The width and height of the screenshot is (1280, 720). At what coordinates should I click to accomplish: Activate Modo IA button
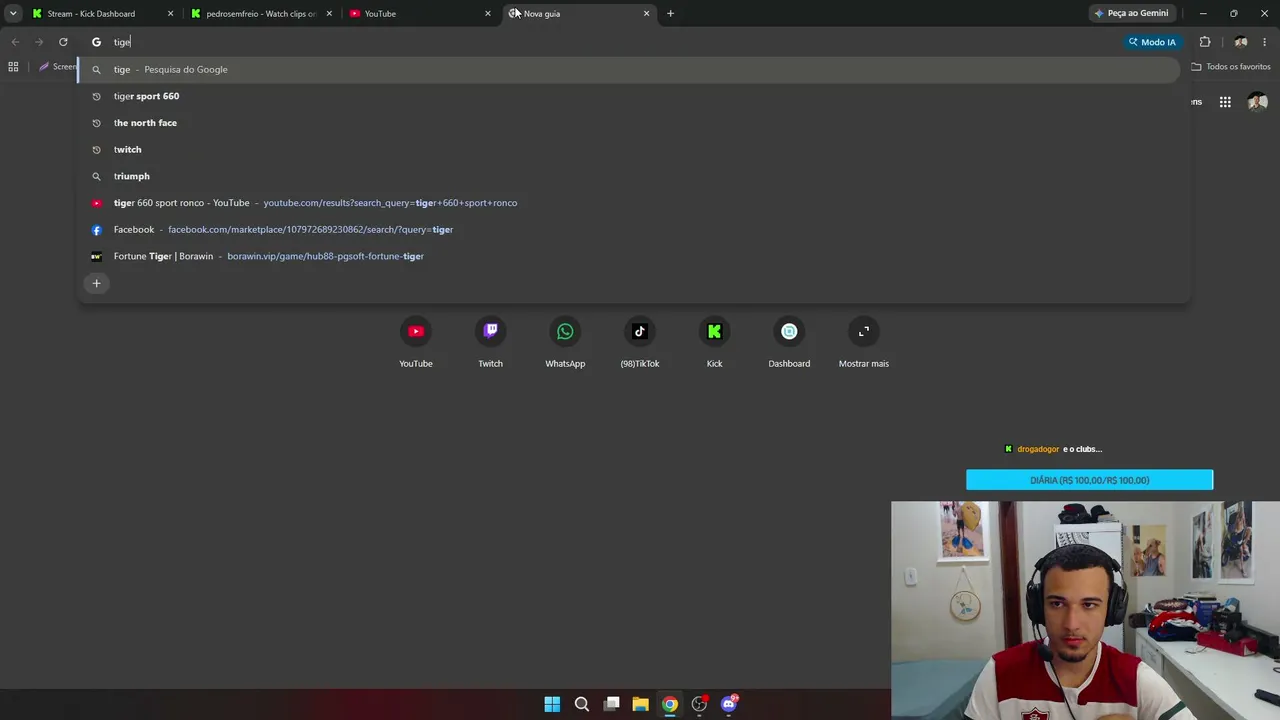coord(1152,42)
